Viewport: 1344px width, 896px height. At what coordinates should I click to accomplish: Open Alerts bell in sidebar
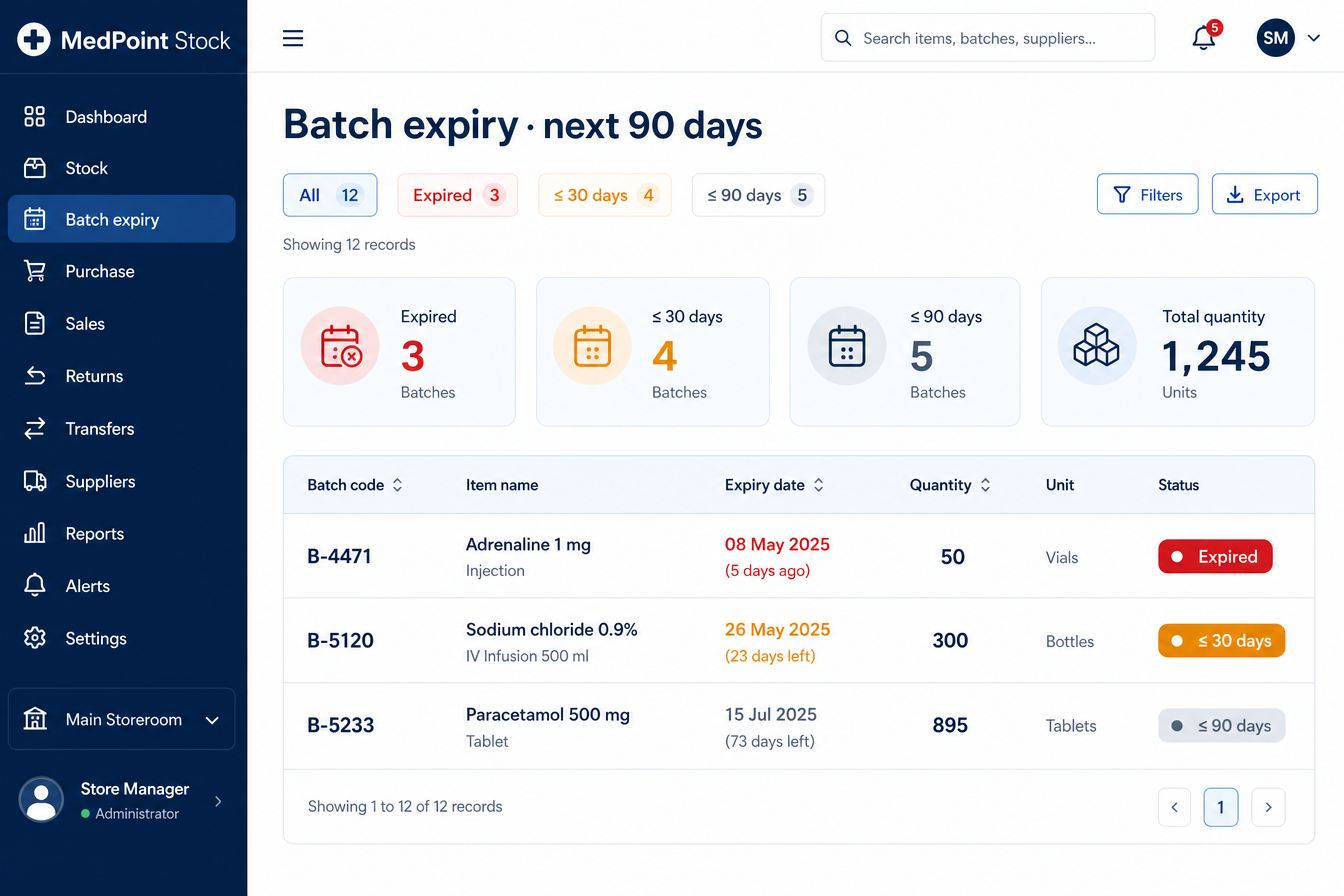coord(122,586)
